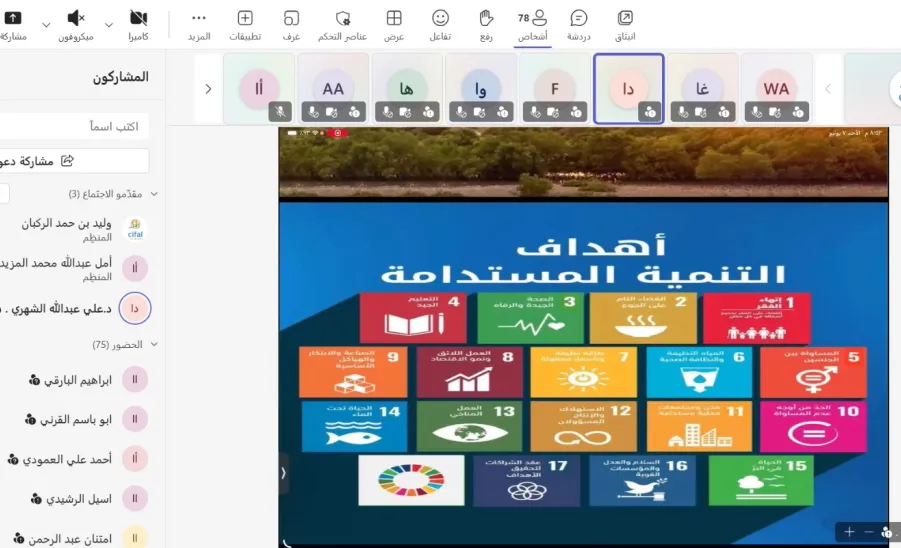Click the muted mic icon on أأ tile

[x=280, y=113]
